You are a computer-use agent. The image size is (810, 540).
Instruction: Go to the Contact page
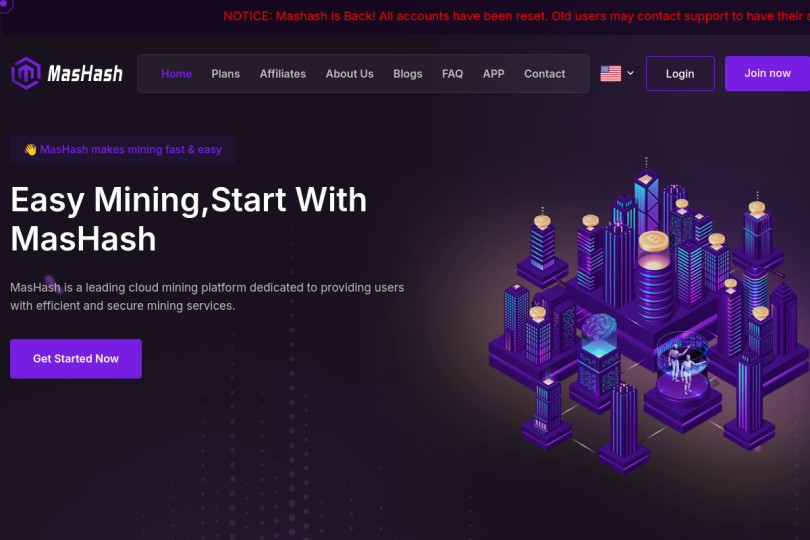point(544,74)
